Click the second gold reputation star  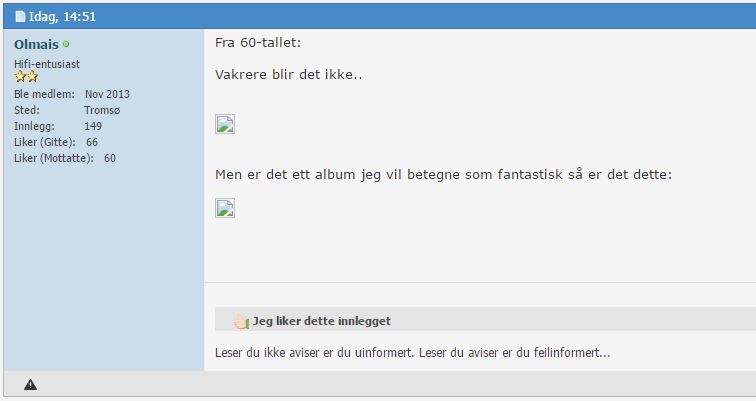pos(32,76)
